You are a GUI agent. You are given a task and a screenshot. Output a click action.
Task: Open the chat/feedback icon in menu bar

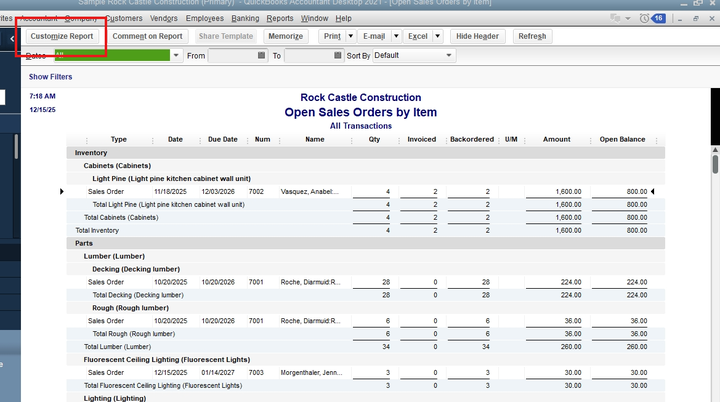[x=614, y=18]
